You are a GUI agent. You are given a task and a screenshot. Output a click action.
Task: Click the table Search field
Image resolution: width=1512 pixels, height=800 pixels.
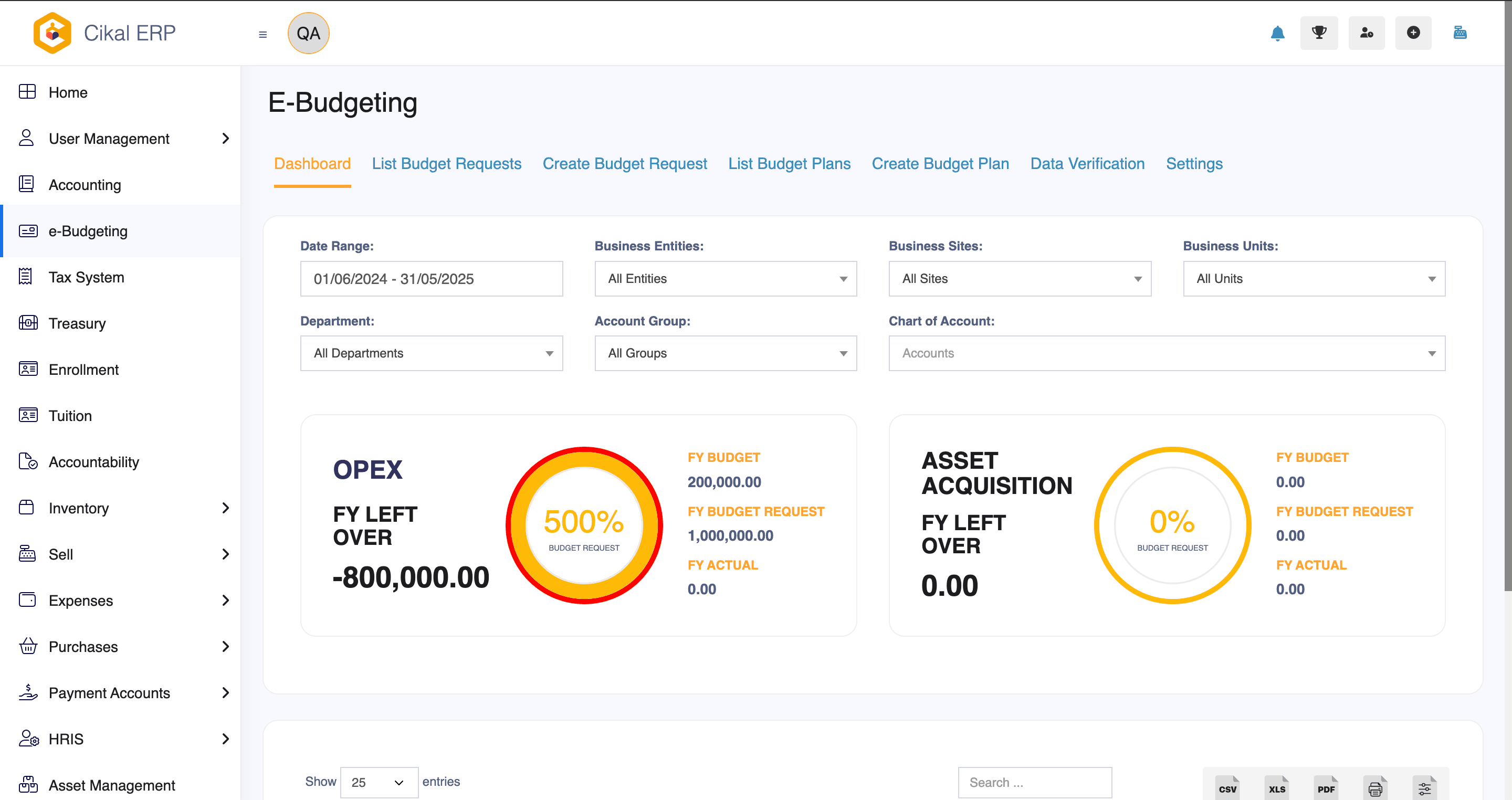[1035, 782]
